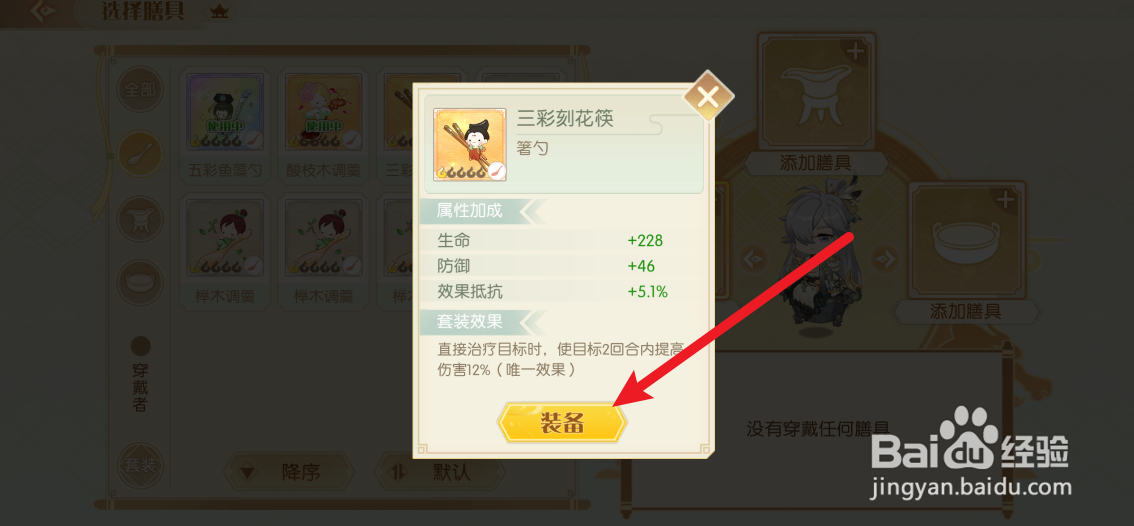Switch to next character with right arrow

pos(884,257)
